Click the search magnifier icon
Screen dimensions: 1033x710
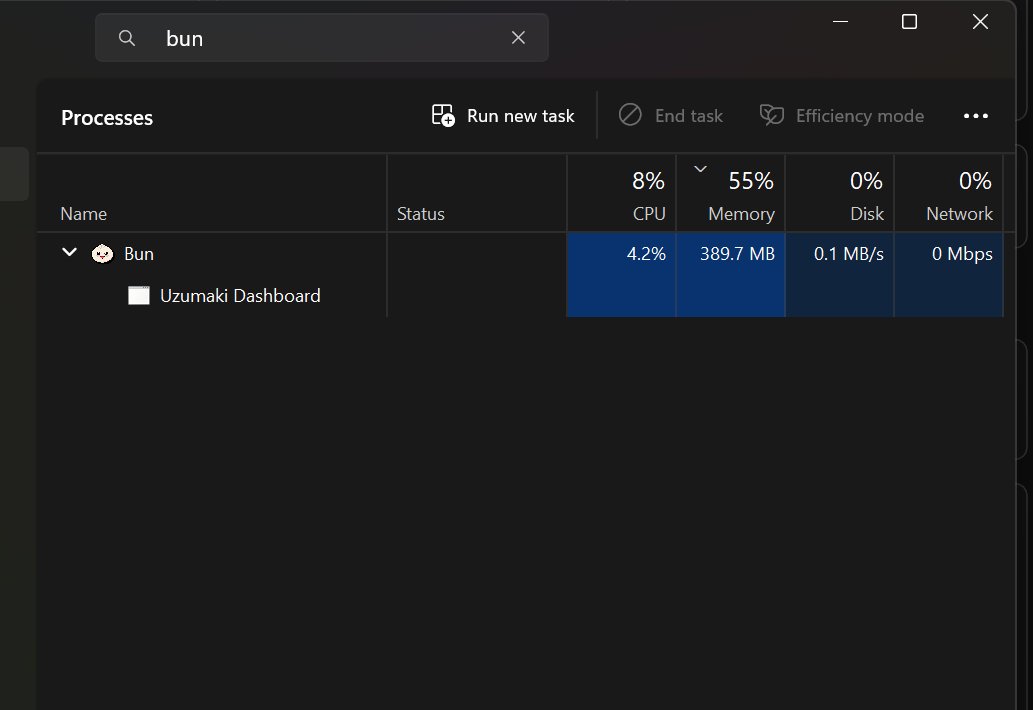(126, 38)
